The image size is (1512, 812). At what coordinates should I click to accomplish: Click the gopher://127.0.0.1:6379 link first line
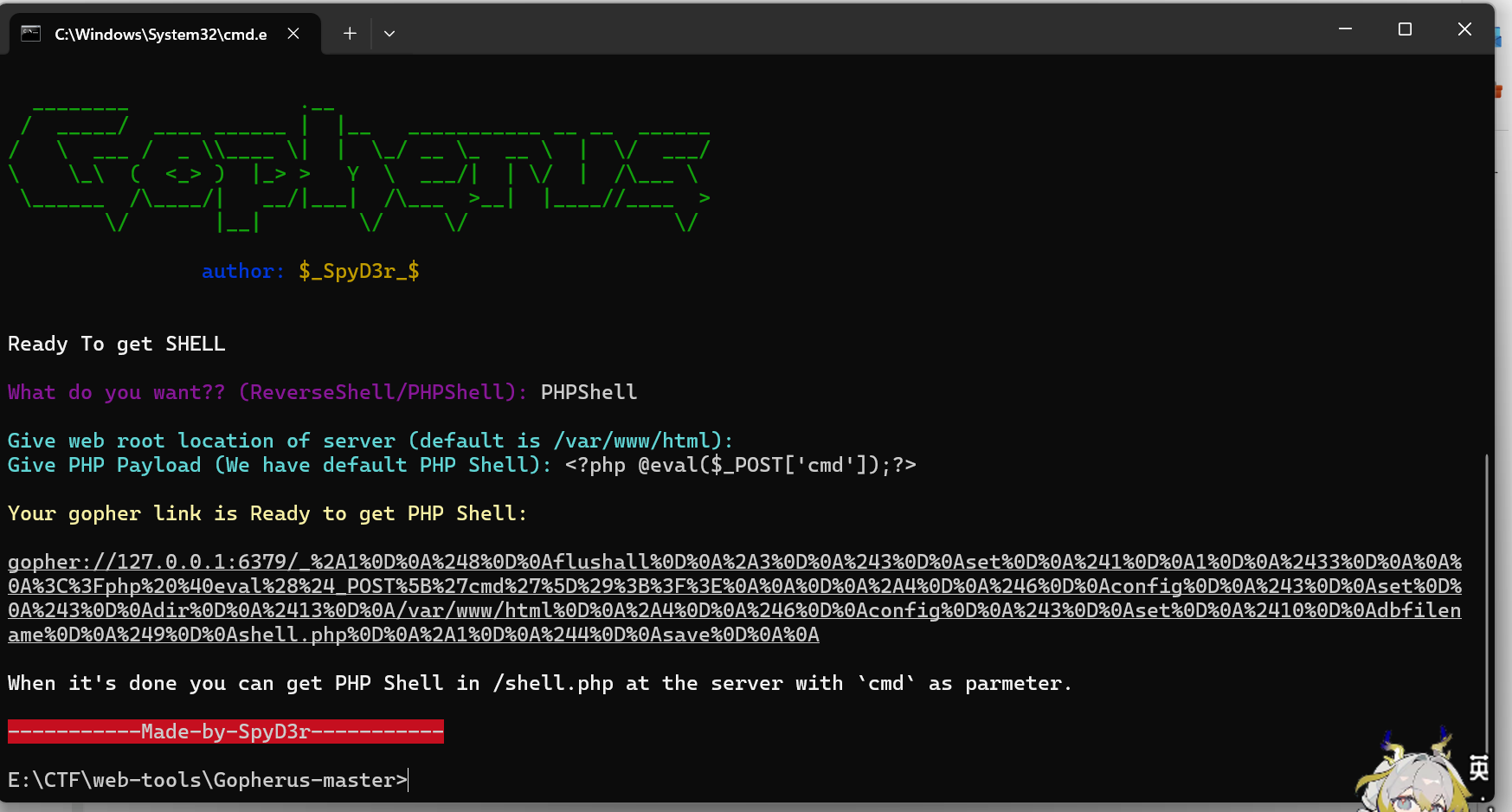(x=735, y=562)
